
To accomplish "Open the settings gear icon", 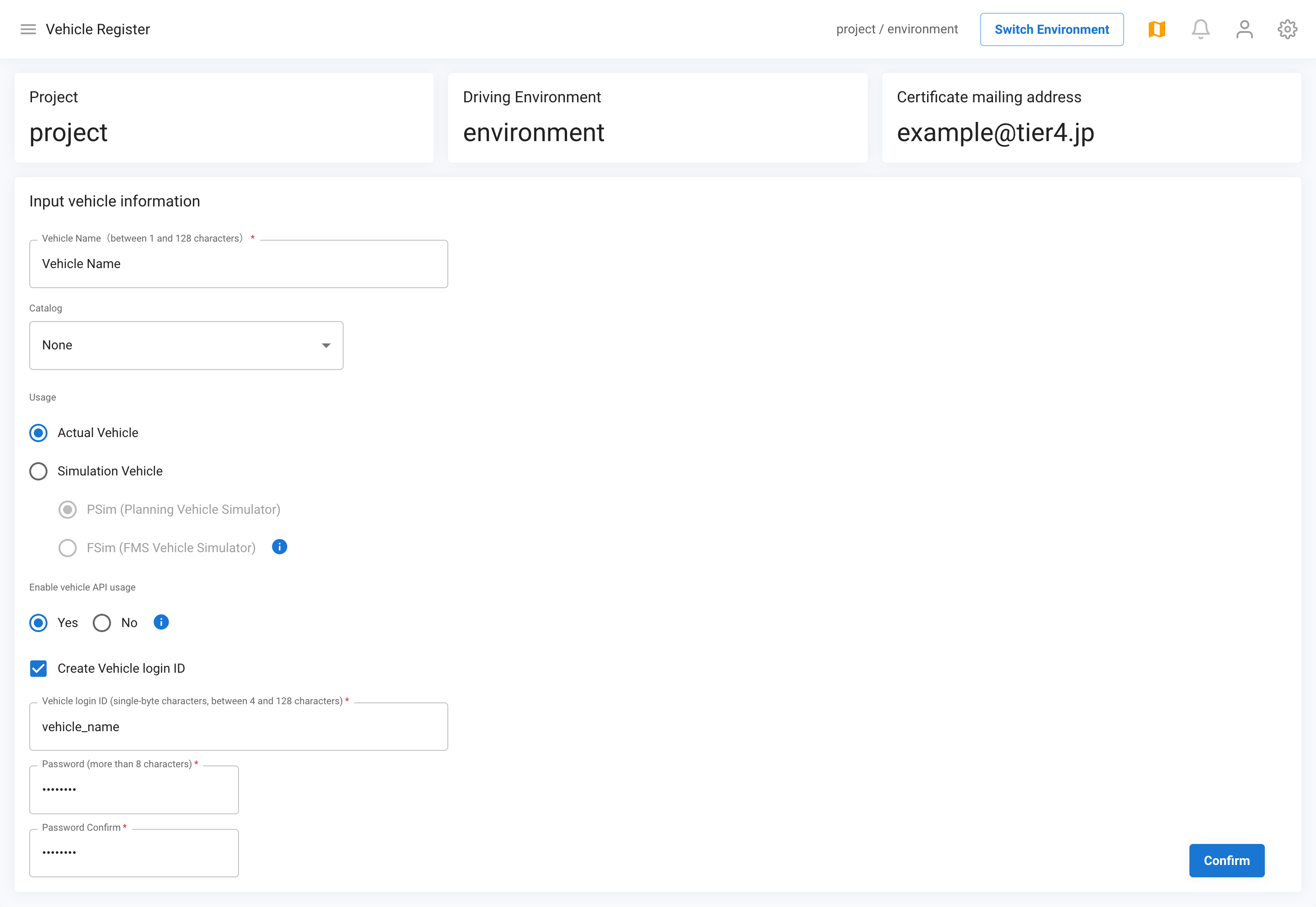I will (x=1287, y=29).
